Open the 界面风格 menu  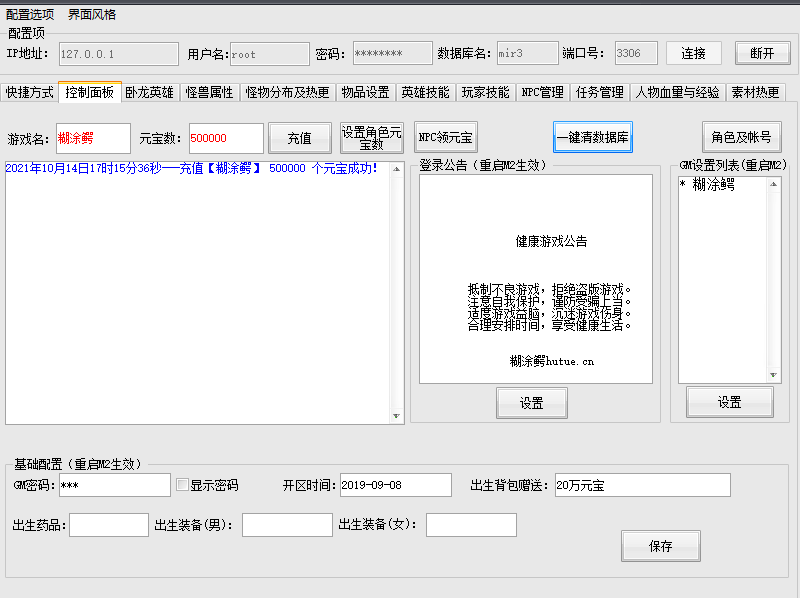point(92,14)
